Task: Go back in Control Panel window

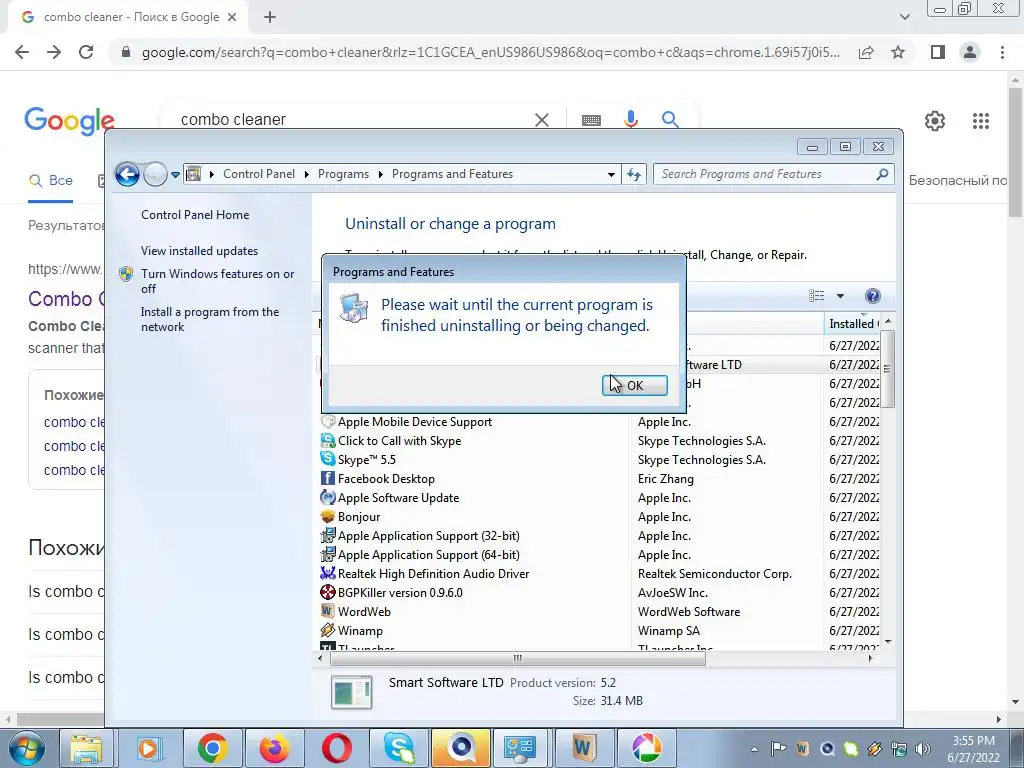Action: coord(127,174)
